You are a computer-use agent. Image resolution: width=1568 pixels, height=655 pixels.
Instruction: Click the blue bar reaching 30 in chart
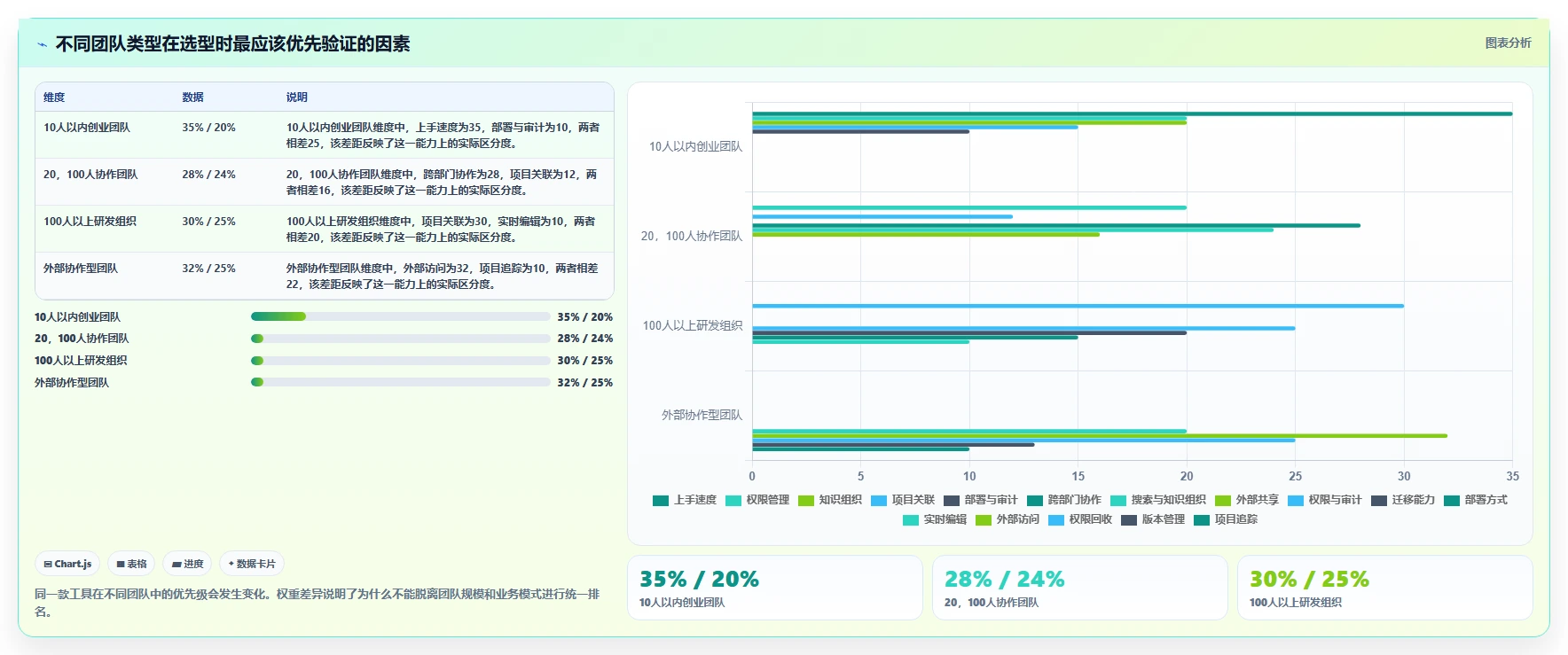tap(1078, 306)
